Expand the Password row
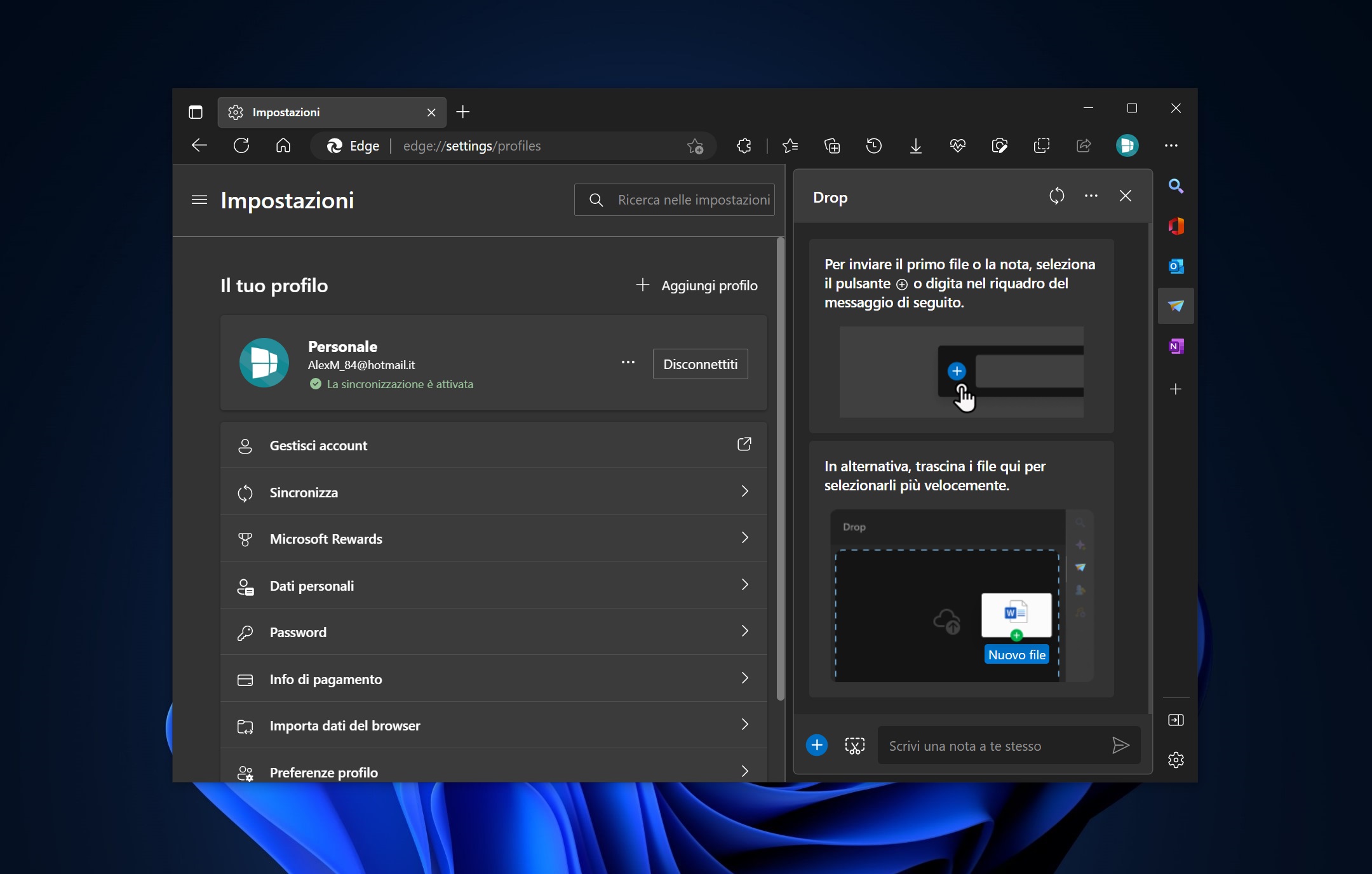The width and height of the screenshot is (1372, 874). point(494,632)
